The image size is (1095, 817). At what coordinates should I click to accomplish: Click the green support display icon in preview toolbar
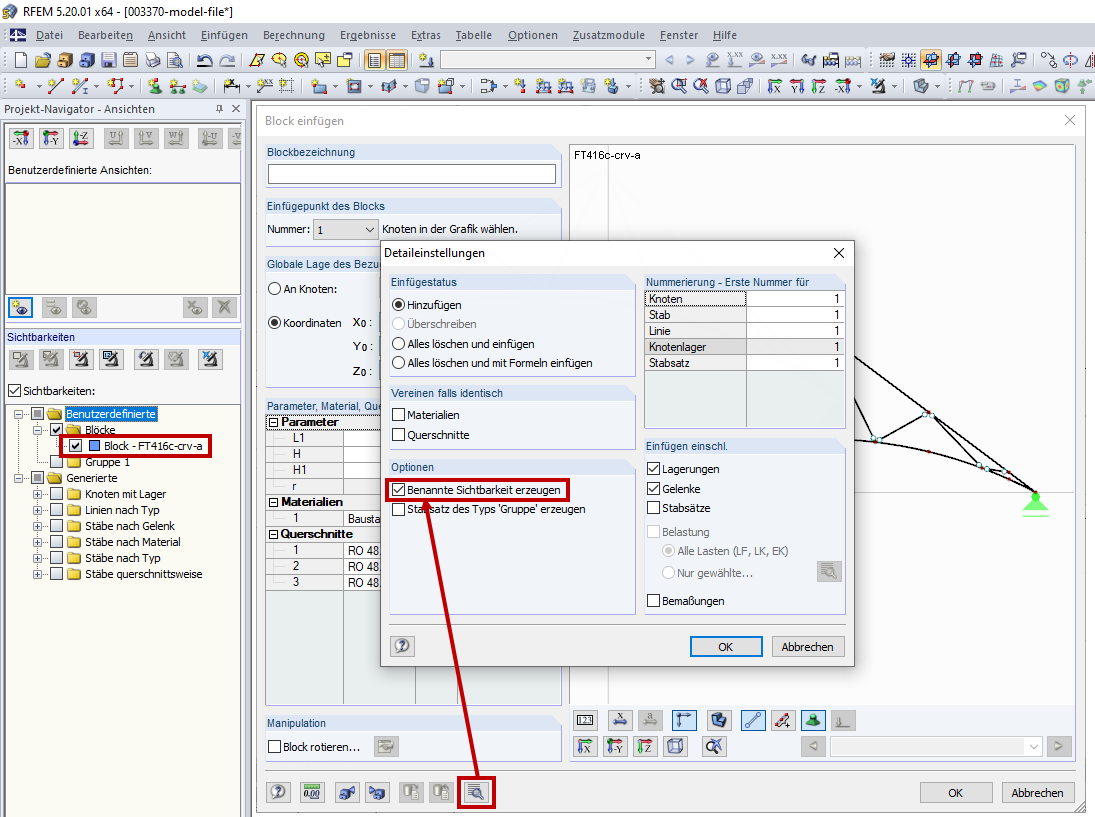point(812,720)
